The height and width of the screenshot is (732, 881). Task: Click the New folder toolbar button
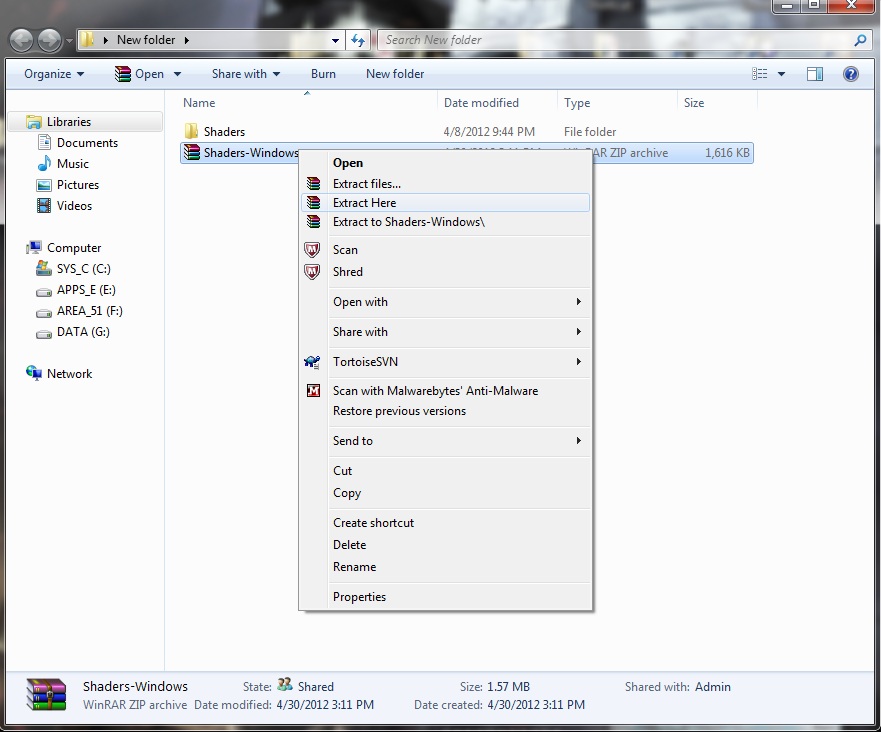point(395,74)
